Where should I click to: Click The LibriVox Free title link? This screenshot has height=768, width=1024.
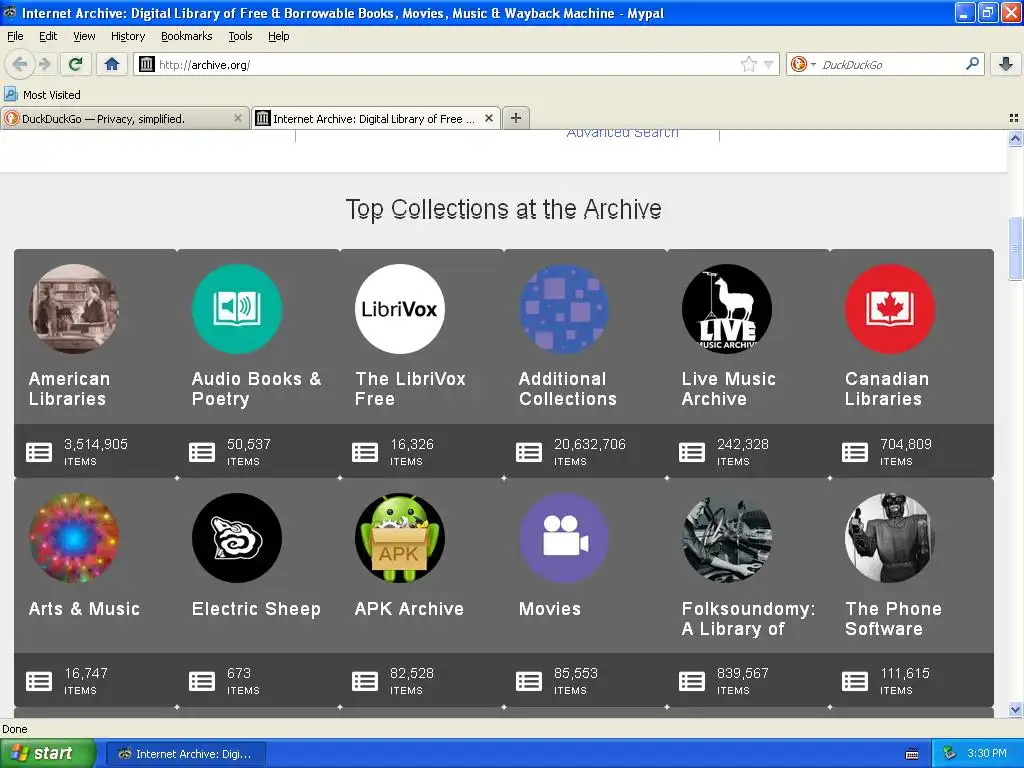coord(410,389)
